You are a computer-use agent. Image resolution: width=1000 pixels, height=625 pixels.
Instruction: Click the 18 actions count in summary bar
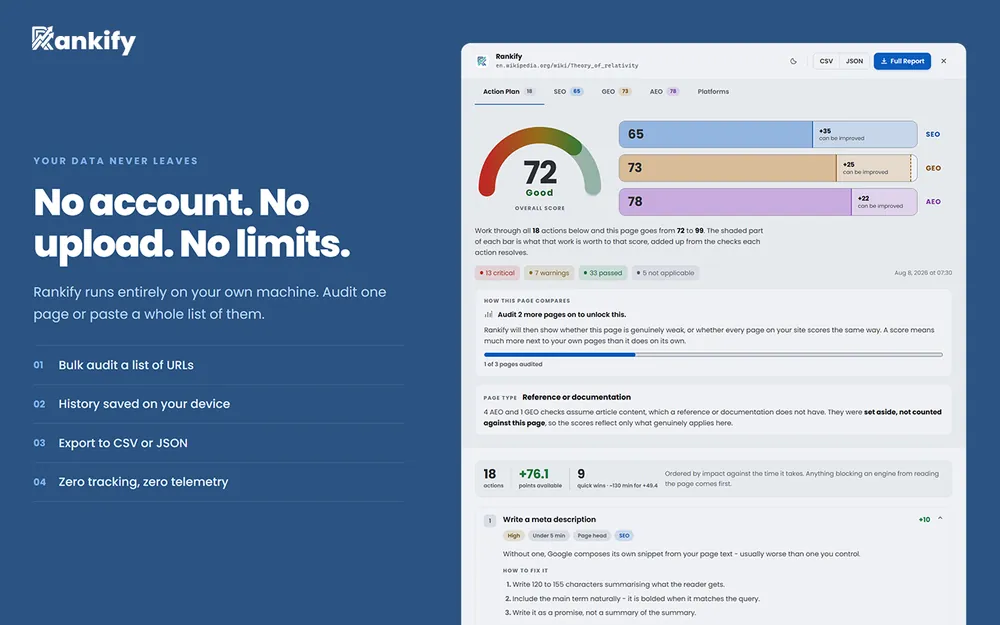pos(493,478)
